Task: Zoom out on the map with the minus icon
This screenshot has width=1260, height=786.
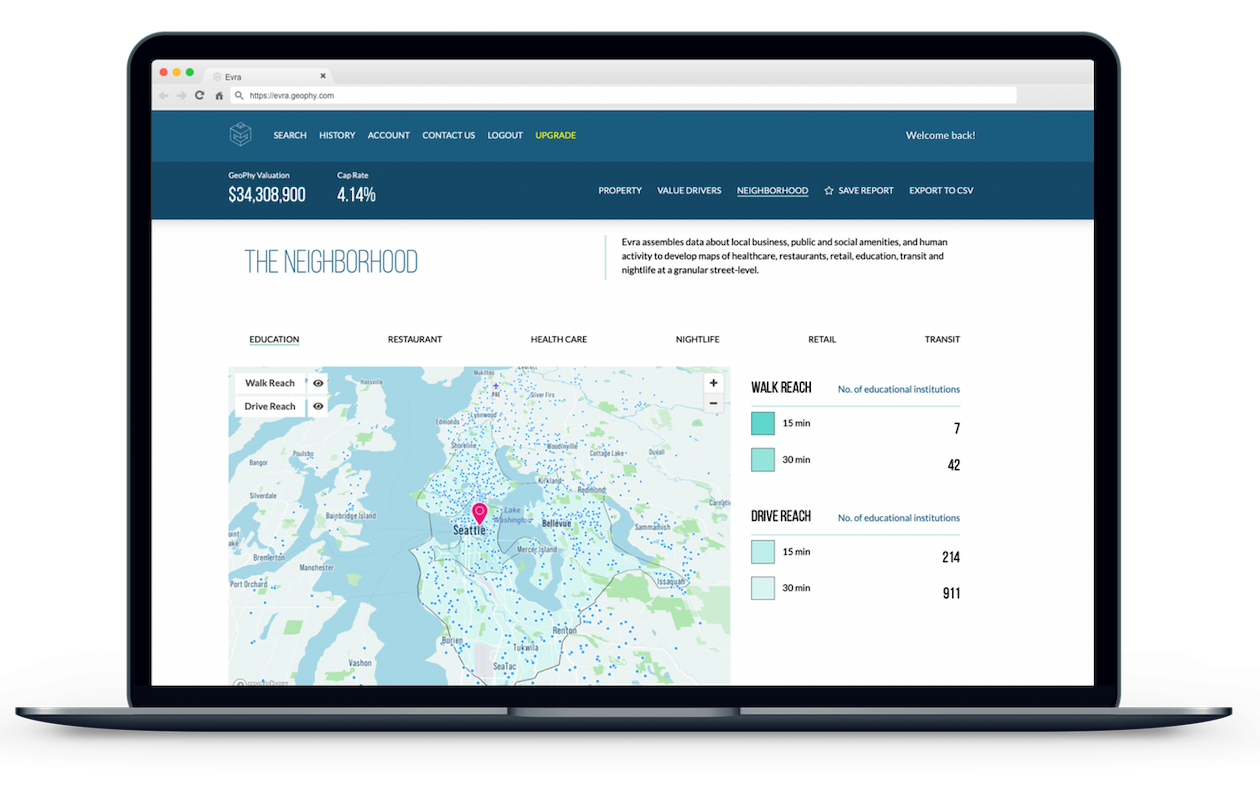Action: tap(713, 402)
